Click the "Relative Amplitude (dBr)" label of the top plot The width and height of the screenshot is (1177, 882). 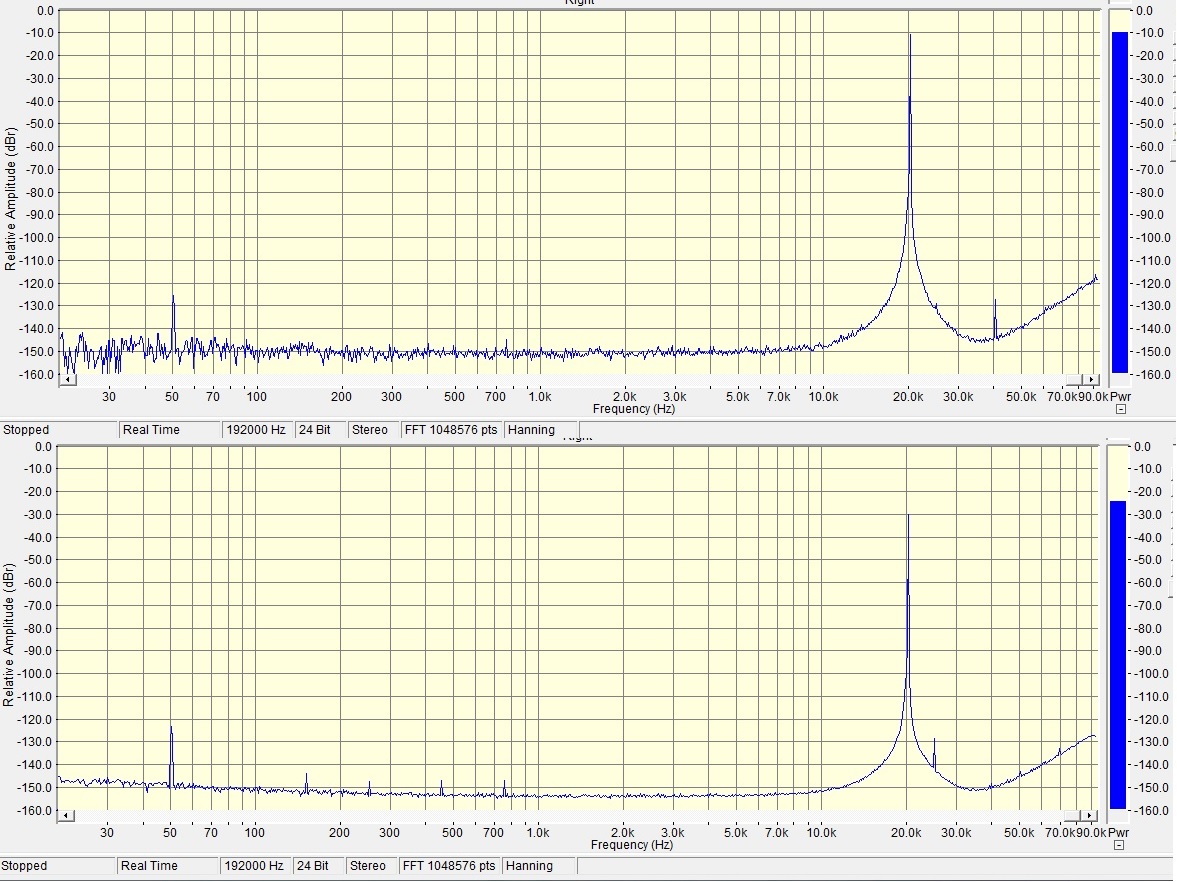coord(11,199)
